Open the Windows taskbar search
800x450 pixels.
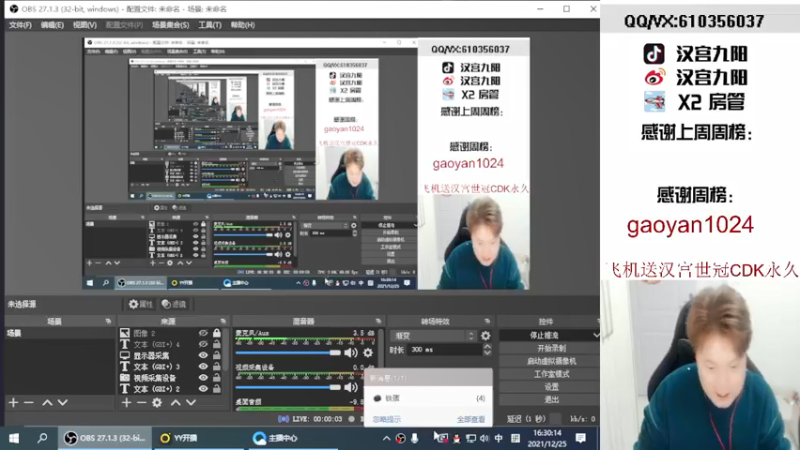click(x=42, y=438)
